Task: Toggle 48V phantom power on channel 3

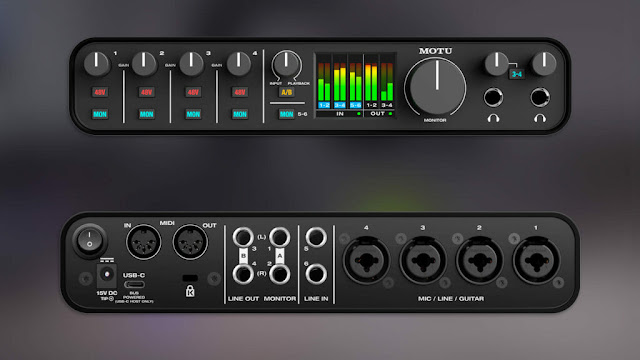Action: tap(193, 92)
